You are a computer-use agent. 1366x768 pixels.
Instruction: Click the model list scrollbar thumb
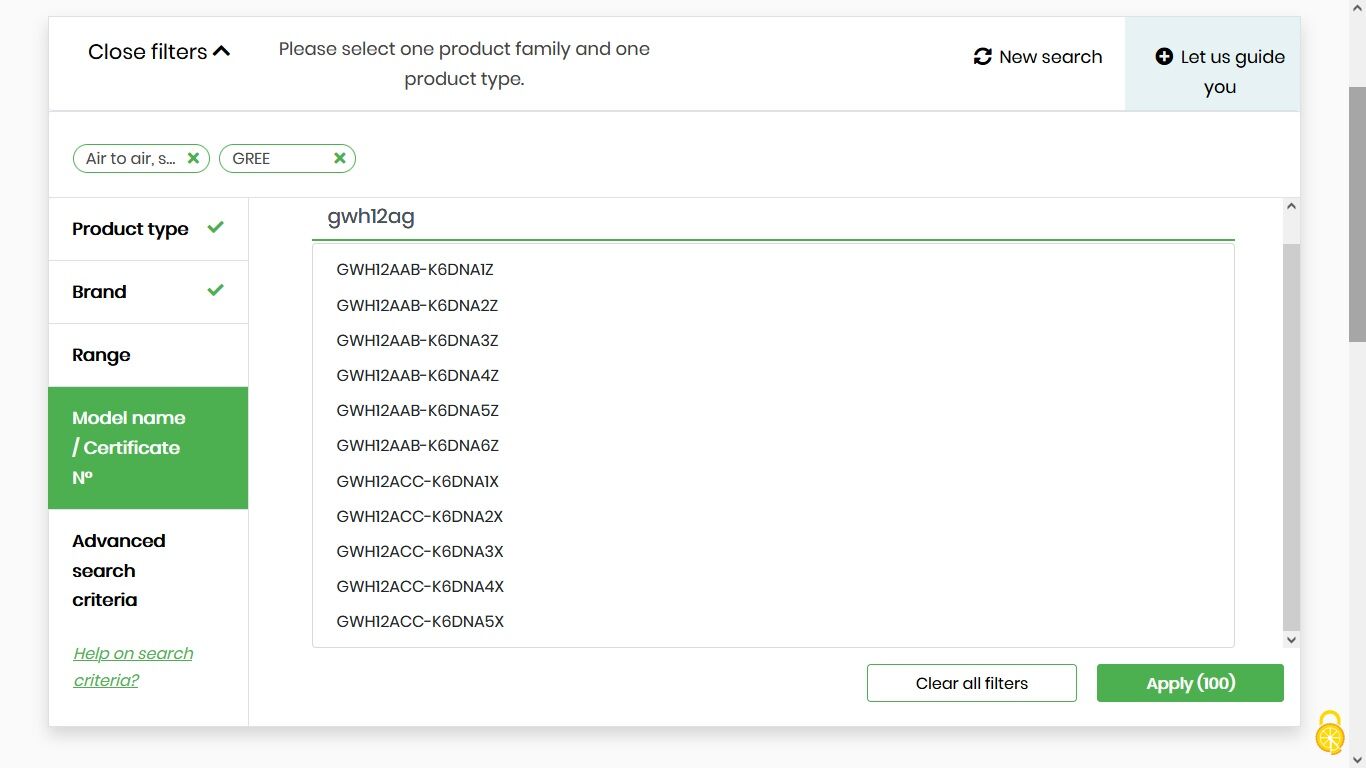click(1291, 436)
